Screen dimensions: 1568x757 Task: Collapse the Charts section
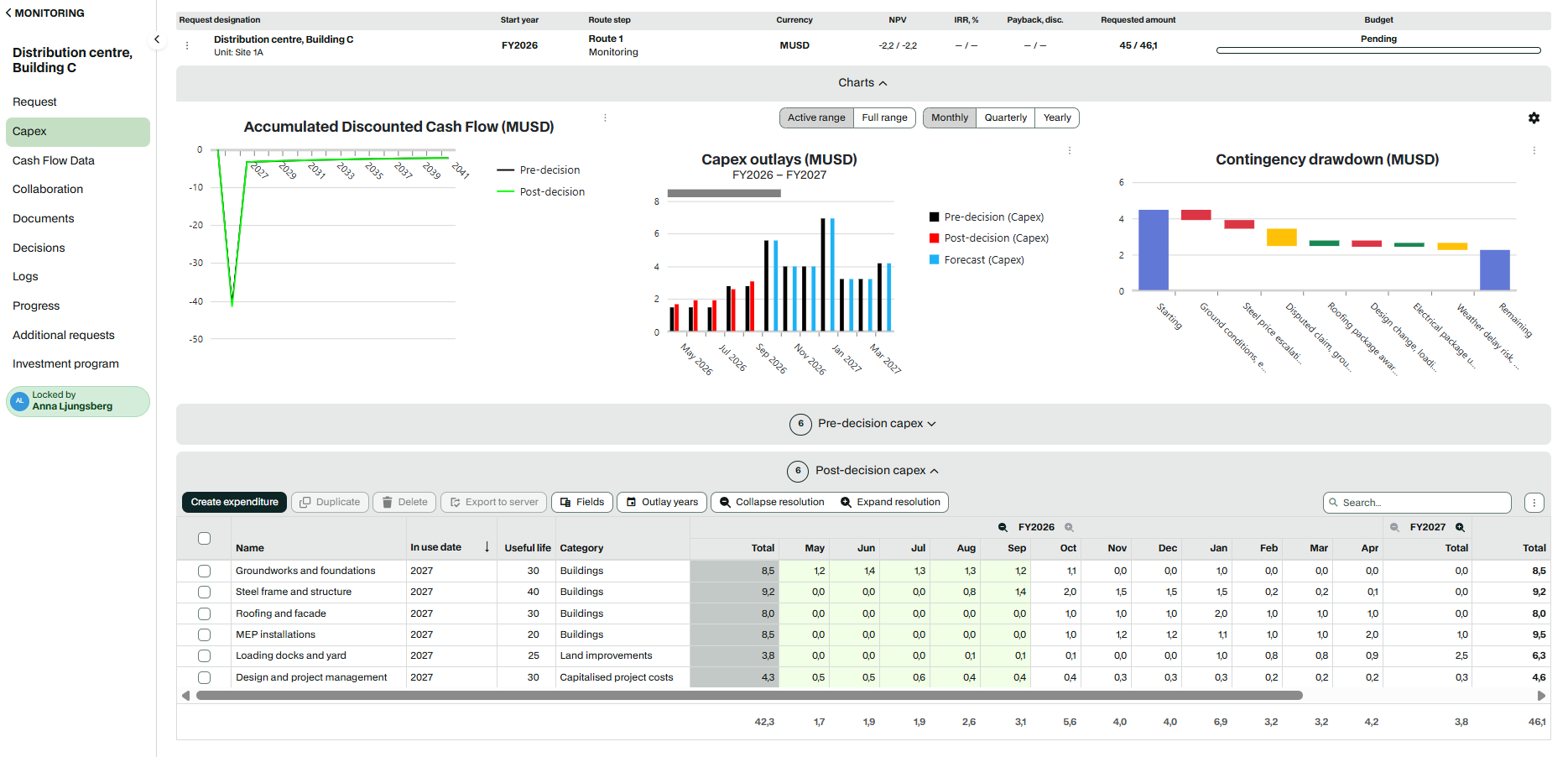point(862,83)
